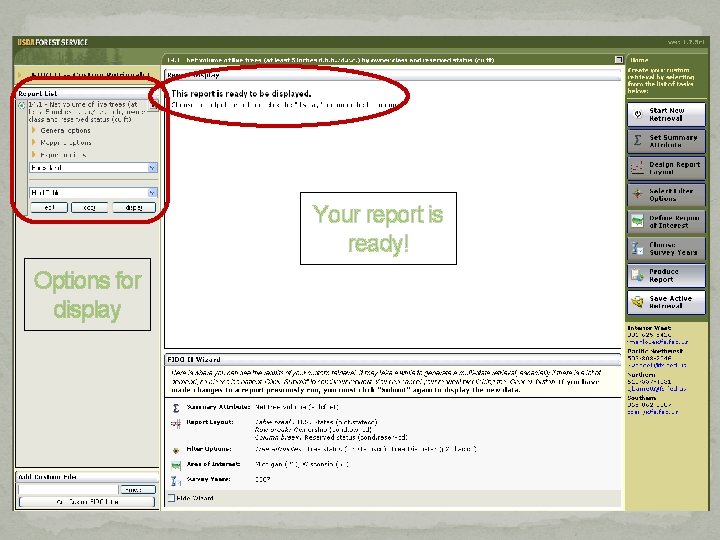
Task: Click the Start New Retrieval icon
Action: (638, 114)
